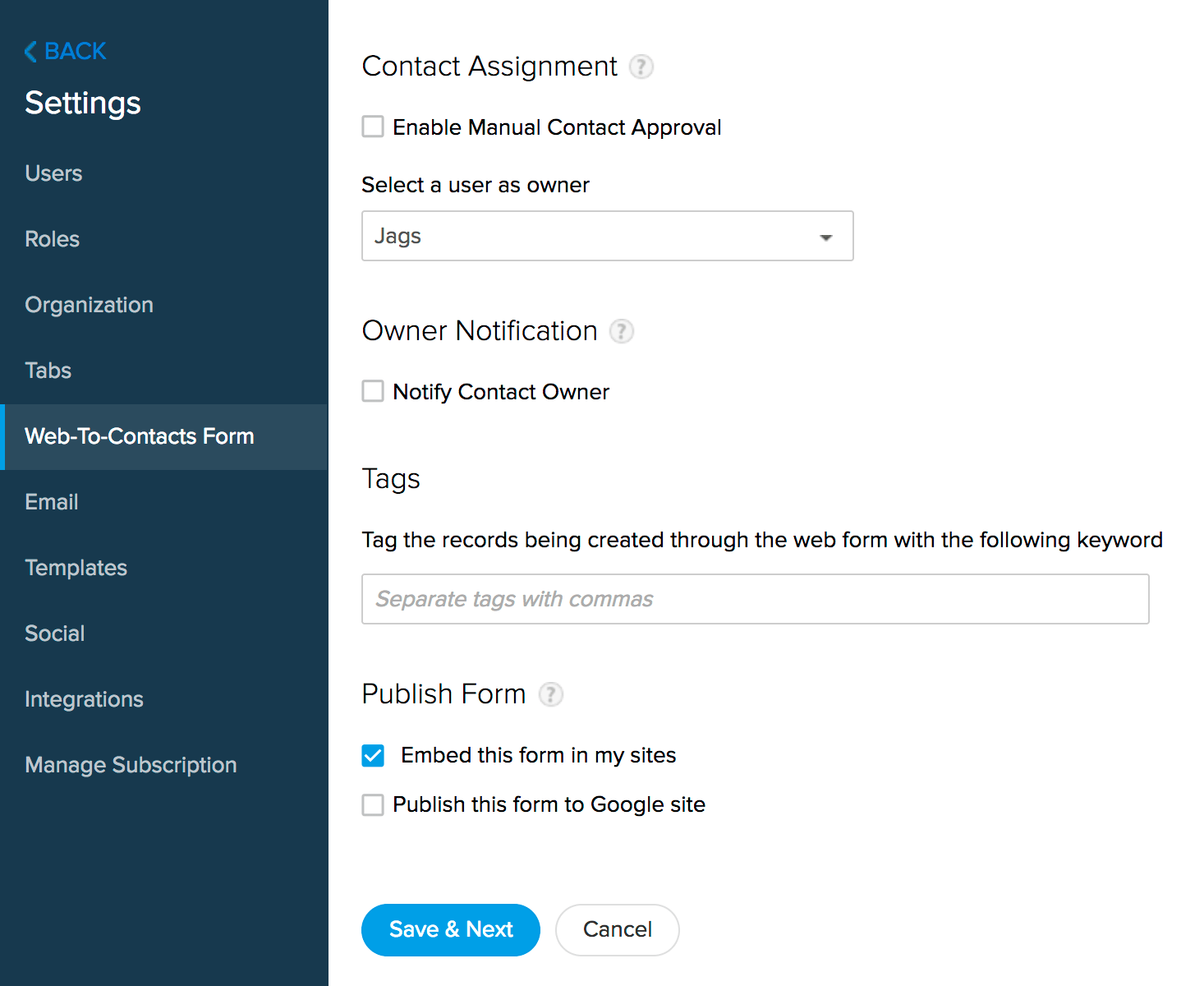The image size is (1204, 986).
Task: Open Manage Subscription page
Action: click(131, 765)
